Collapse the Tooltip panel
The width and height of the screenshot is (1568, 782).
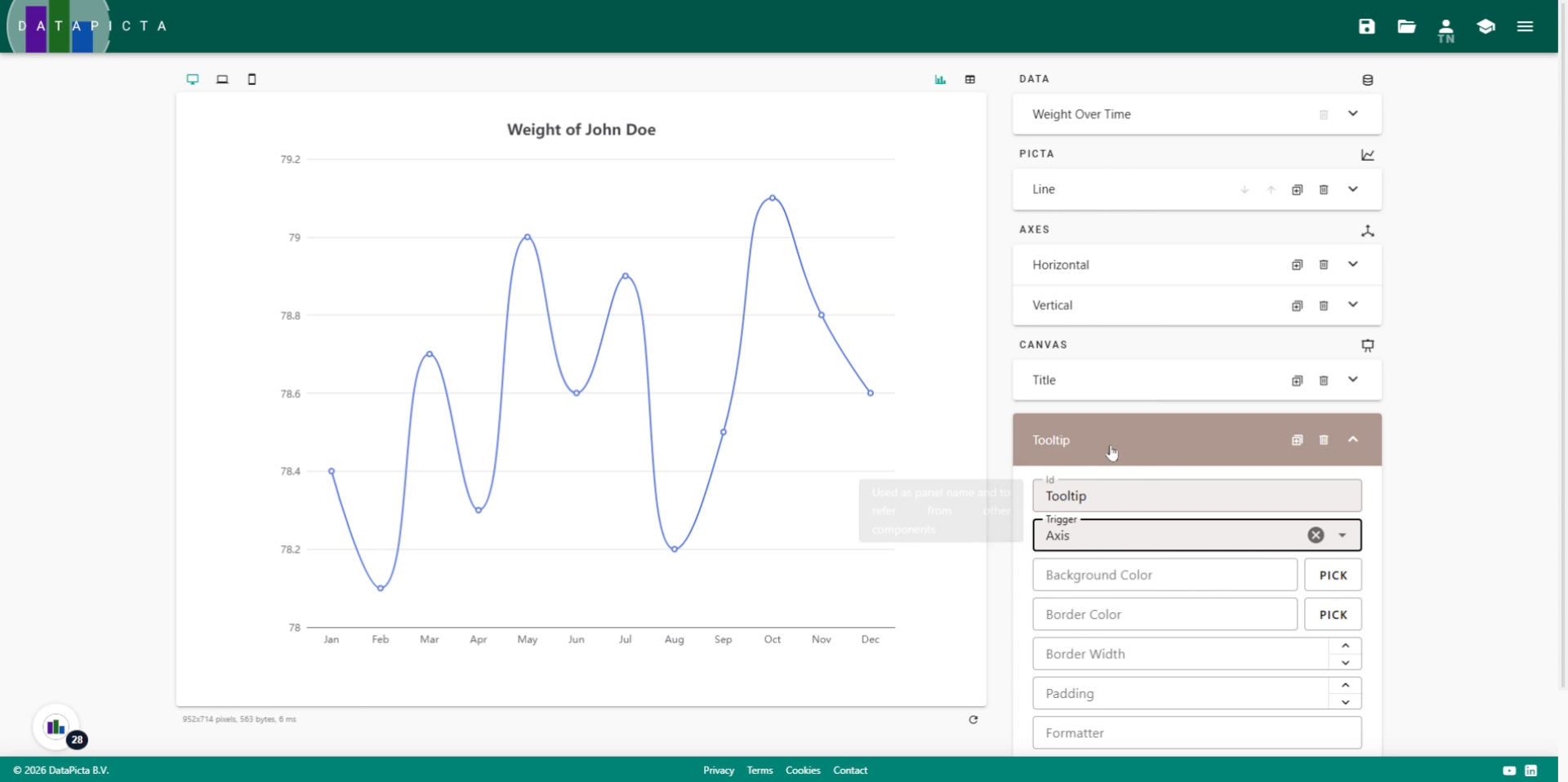[1352, 439]
